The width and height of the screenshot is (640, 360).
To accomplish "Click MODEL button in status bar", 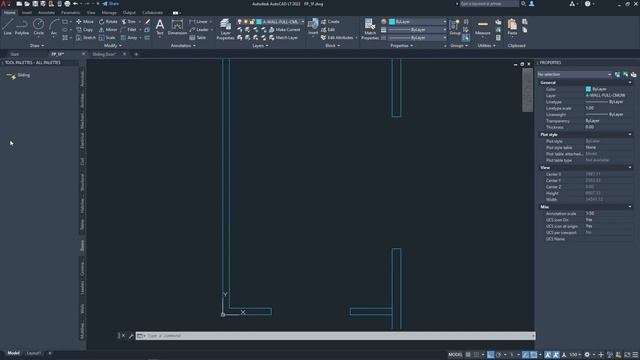I will tap(455, 355).
